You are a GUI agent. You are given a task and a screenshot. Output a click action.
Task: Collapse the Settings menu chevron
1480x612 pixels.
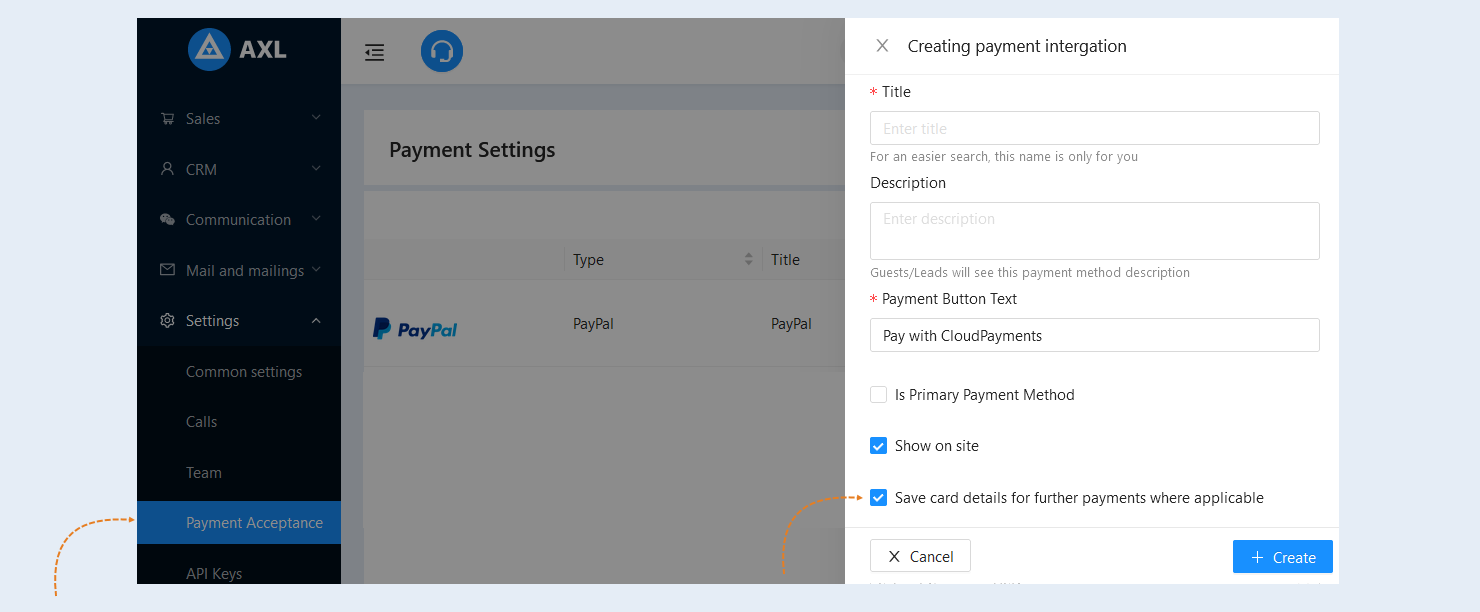point(316,320)
